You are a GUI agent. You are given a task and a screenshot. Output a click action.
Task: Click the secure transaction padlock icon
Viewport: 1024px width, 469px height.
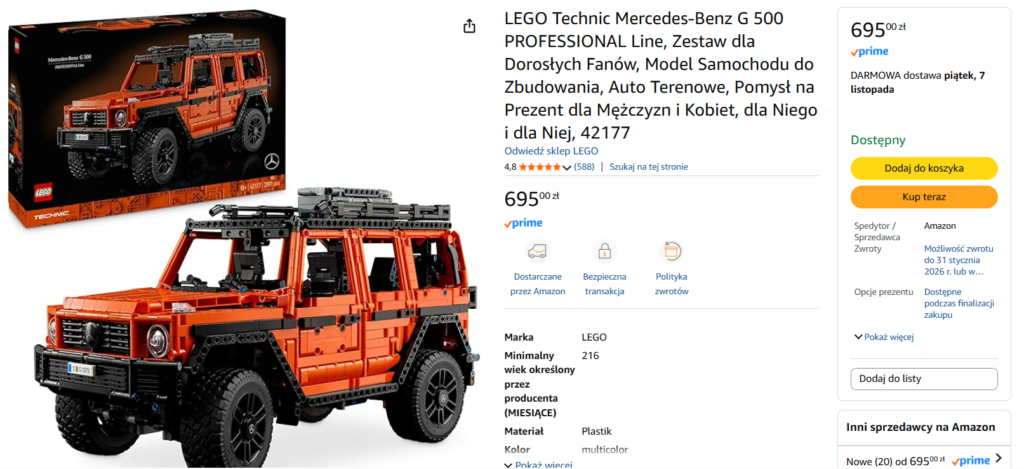tap(605, 251)
